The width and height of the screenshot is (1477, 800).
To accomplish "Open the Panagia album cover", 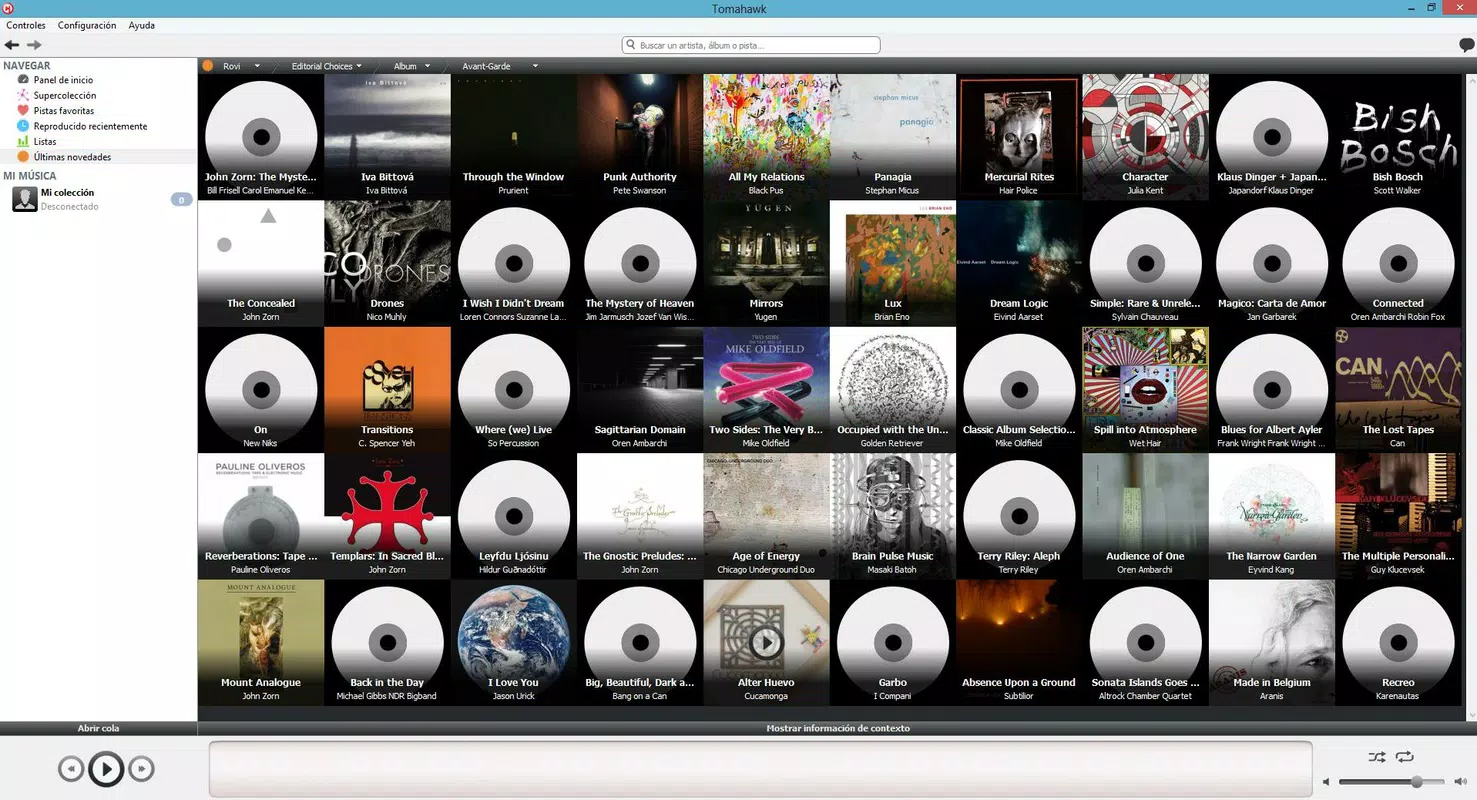I will tap(893, 137).
